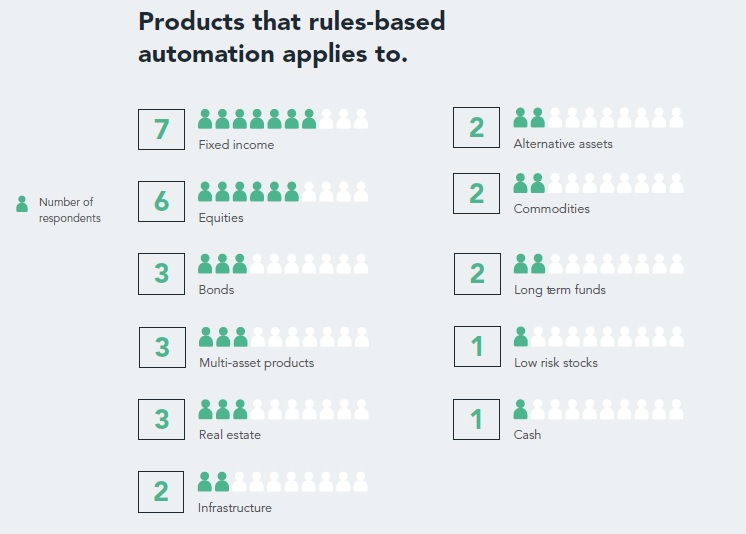Click the number 2 box beside Long term funds
Screen dimensions: 746x534
point(476,273)
